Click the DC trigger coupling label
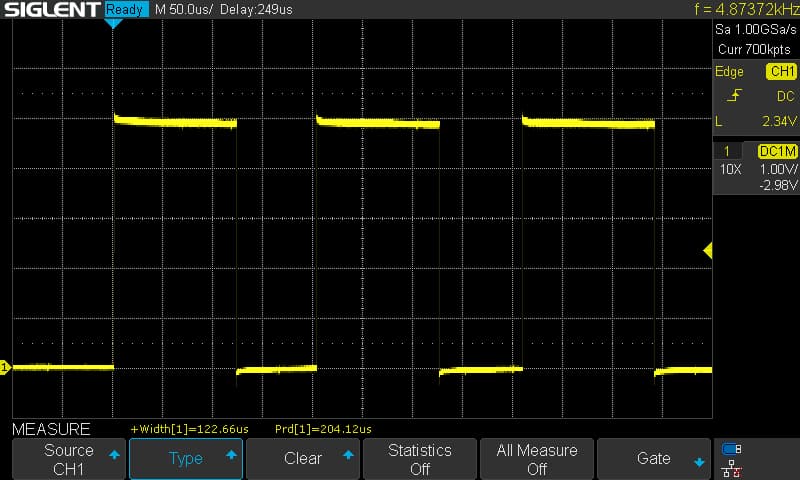The image size is (800, 480). (785, 96)
